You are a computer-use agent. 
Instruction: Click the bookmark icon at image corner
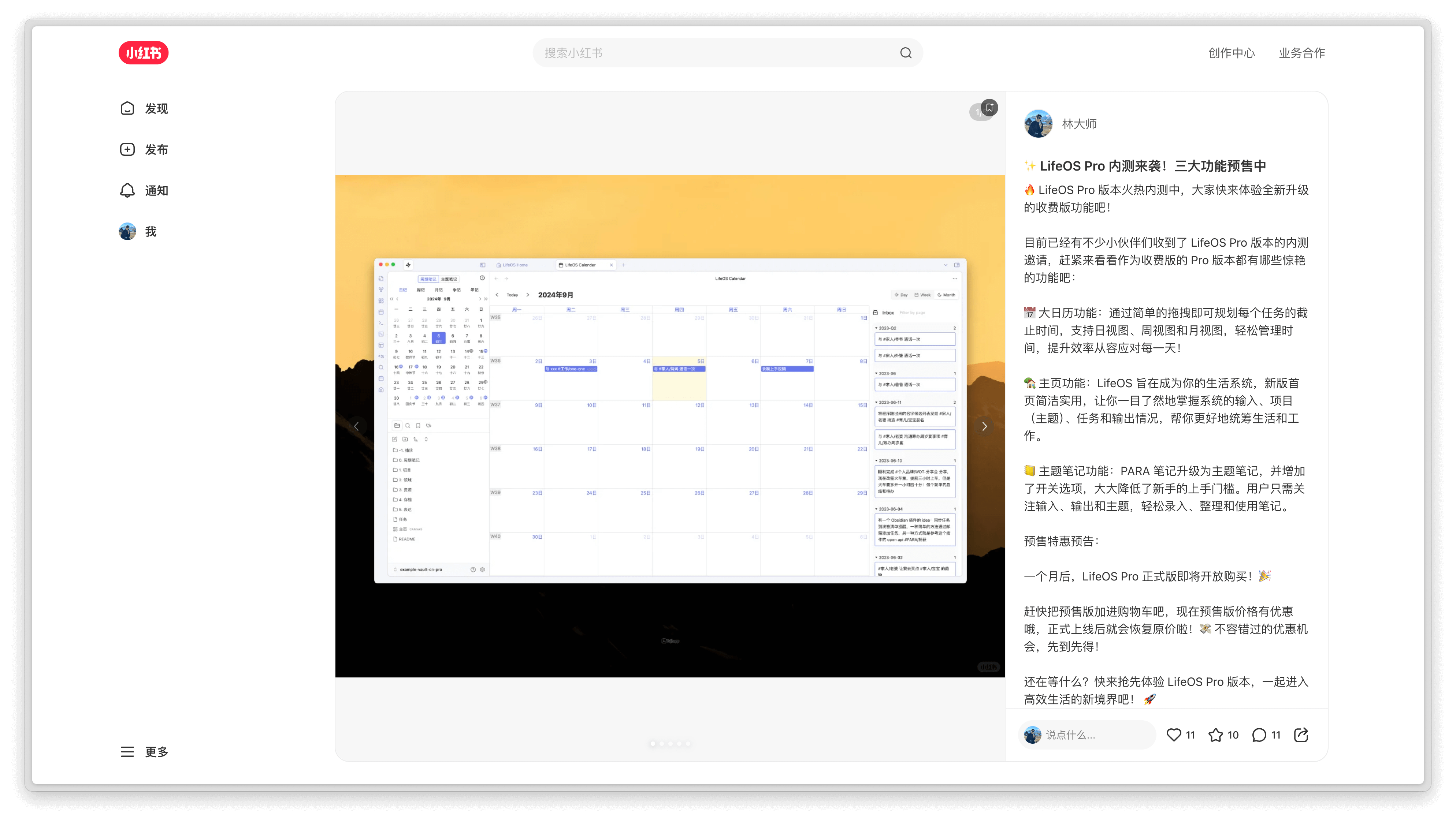click(989, 107)
